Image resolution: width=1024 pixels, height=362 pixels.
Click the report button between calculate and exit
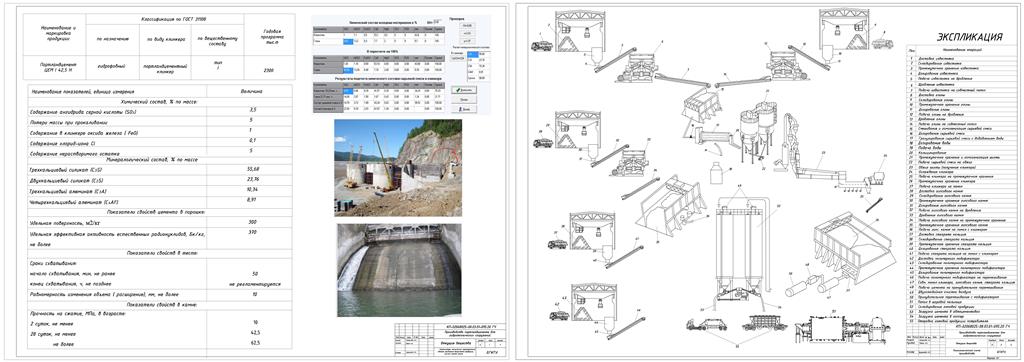[x=464, y=99]
